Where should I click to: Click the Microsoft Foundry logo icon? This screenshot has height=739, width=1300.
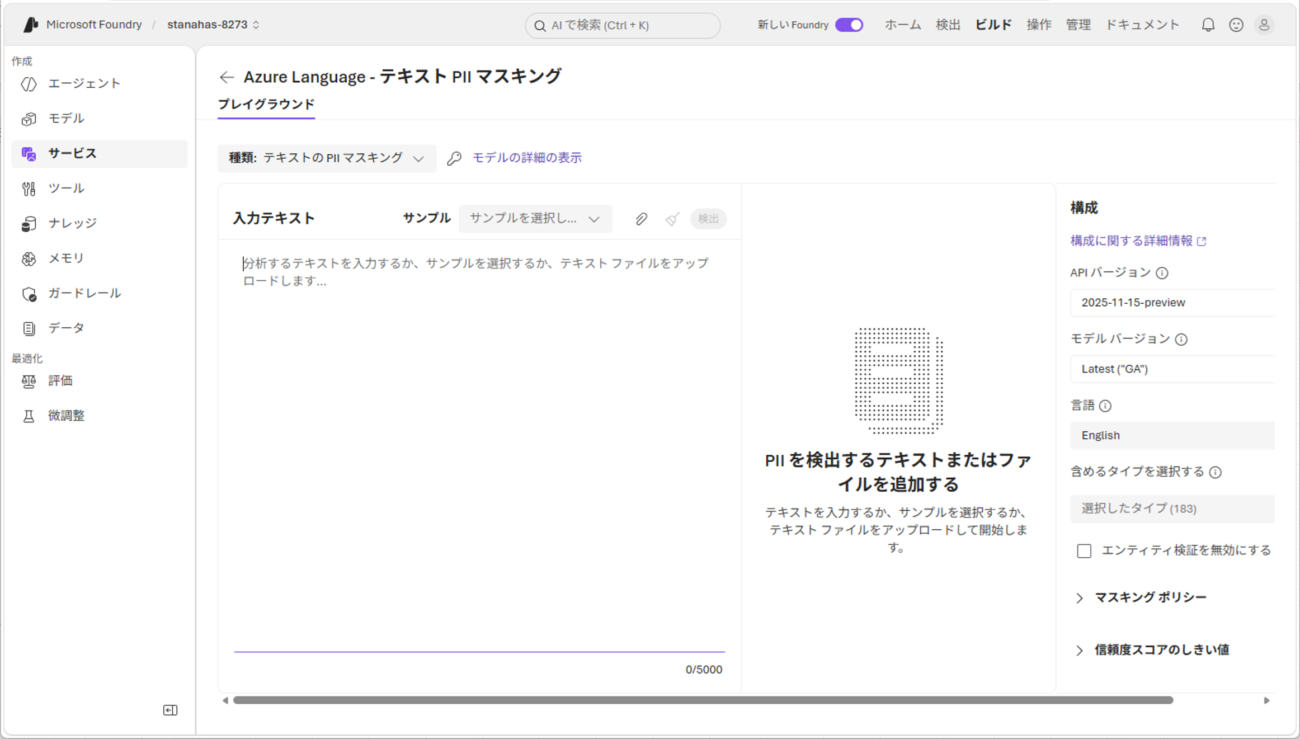point(31,25)
